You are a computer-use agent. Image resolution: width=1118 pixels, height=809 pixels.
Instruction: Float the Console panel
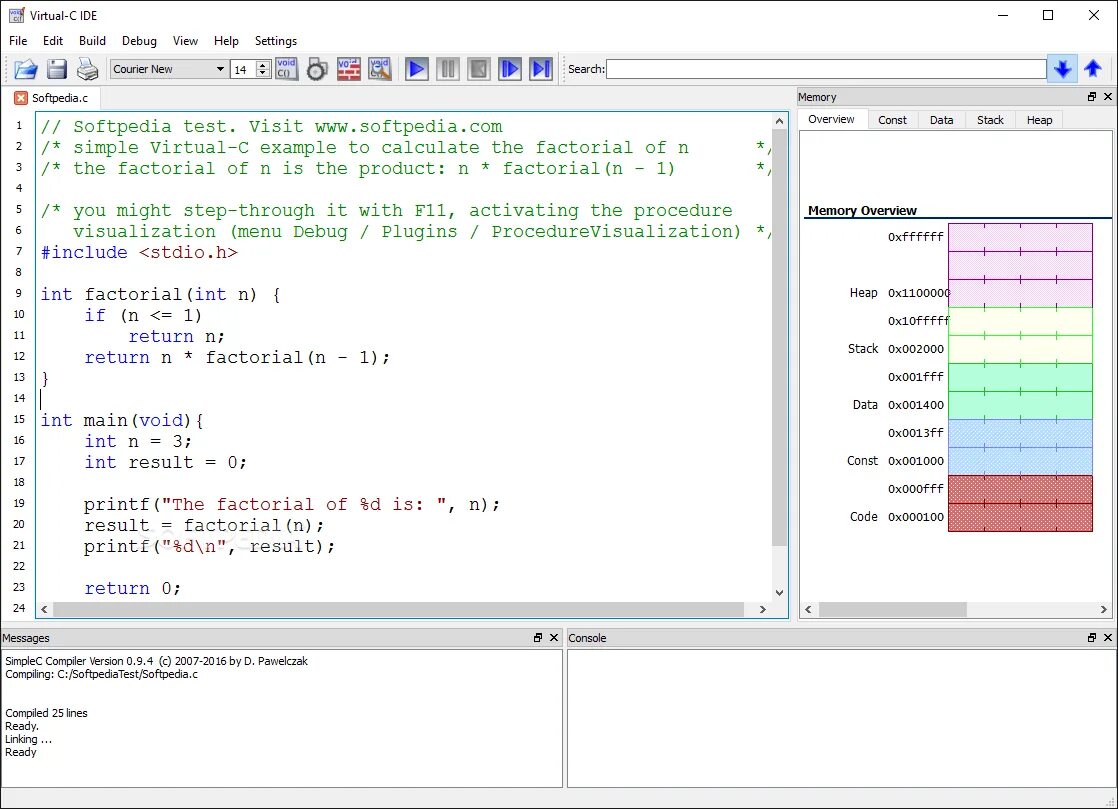pyautogui.click(x=1092, y=638)
